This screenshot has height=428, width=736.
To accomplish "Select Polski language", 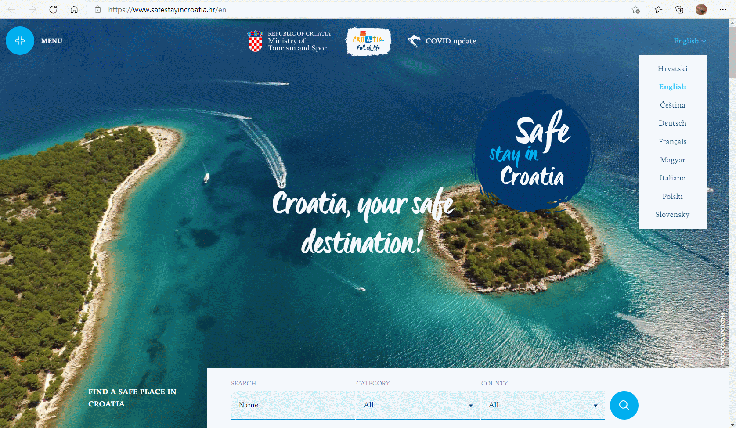I will click(x=673, y=196).
